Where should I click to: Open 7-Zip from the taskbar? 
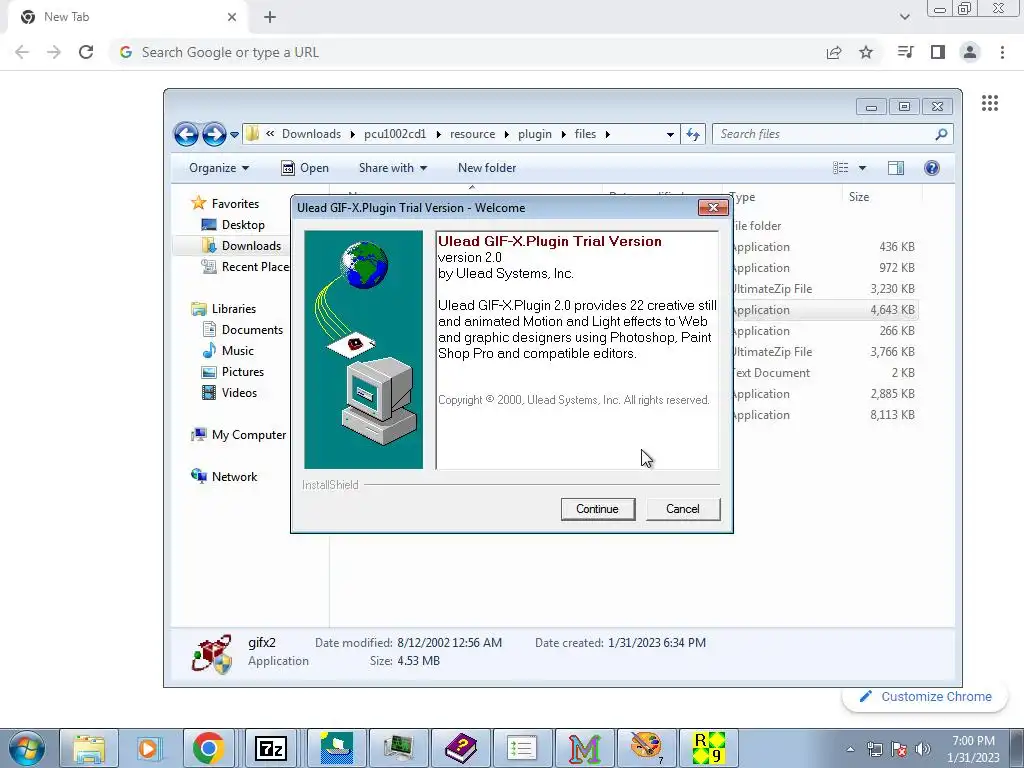click(270, 748)
